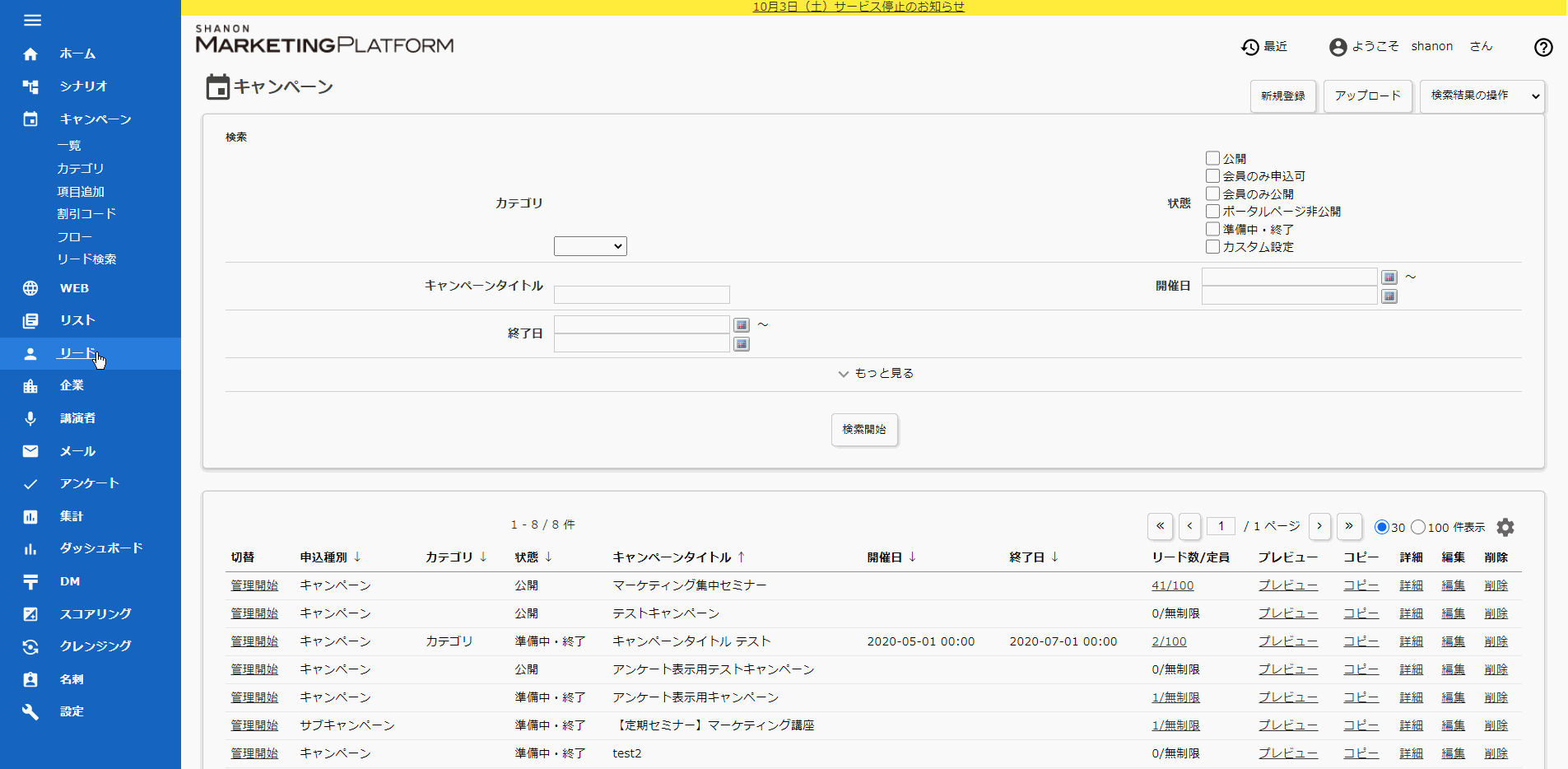1568x769 pixels.
Task: Click the Dashboard bar chart icon
Action: (x=30, y=549)
